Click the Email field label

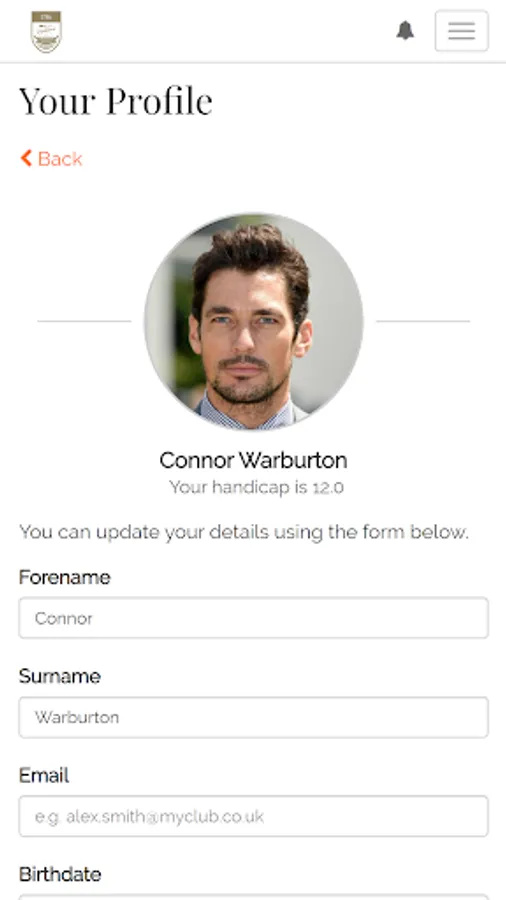point(44,775)
